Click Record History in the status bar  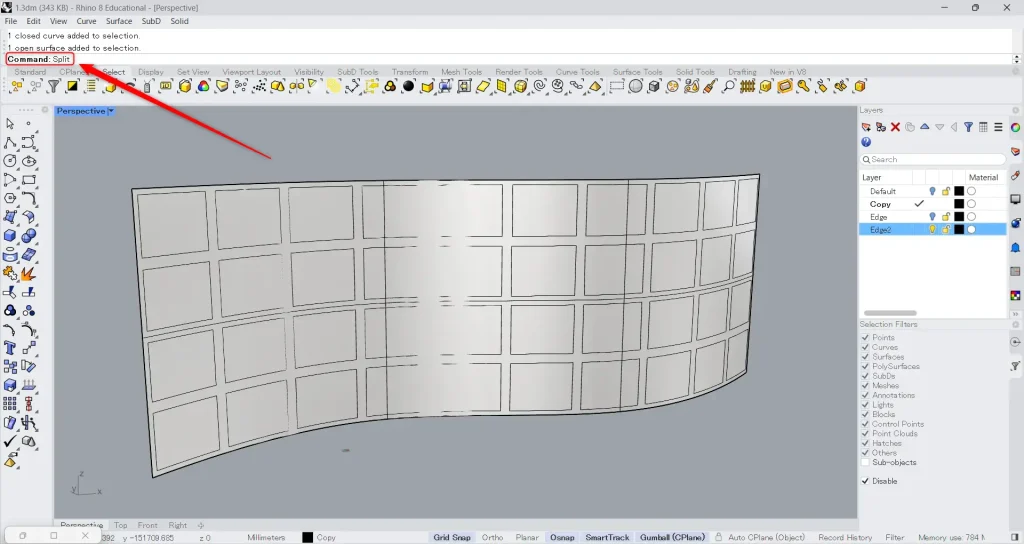coord(845,537)
